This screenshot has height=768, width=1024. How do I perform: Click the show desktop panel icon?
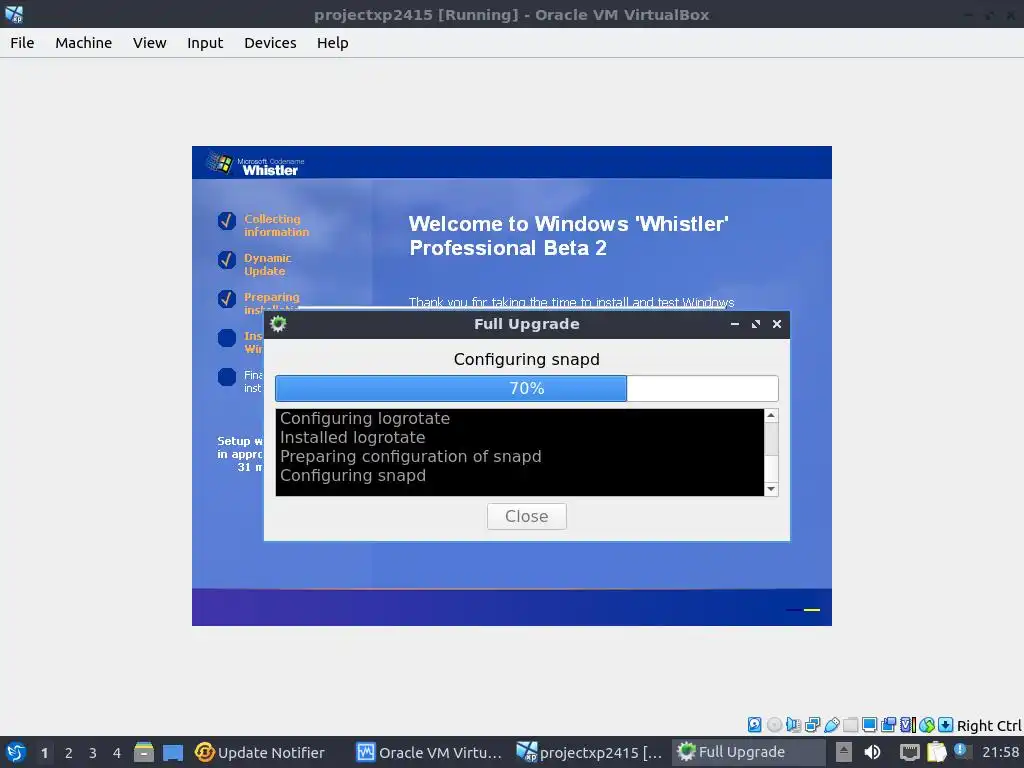pyautogui.click(x=173, y=752)
